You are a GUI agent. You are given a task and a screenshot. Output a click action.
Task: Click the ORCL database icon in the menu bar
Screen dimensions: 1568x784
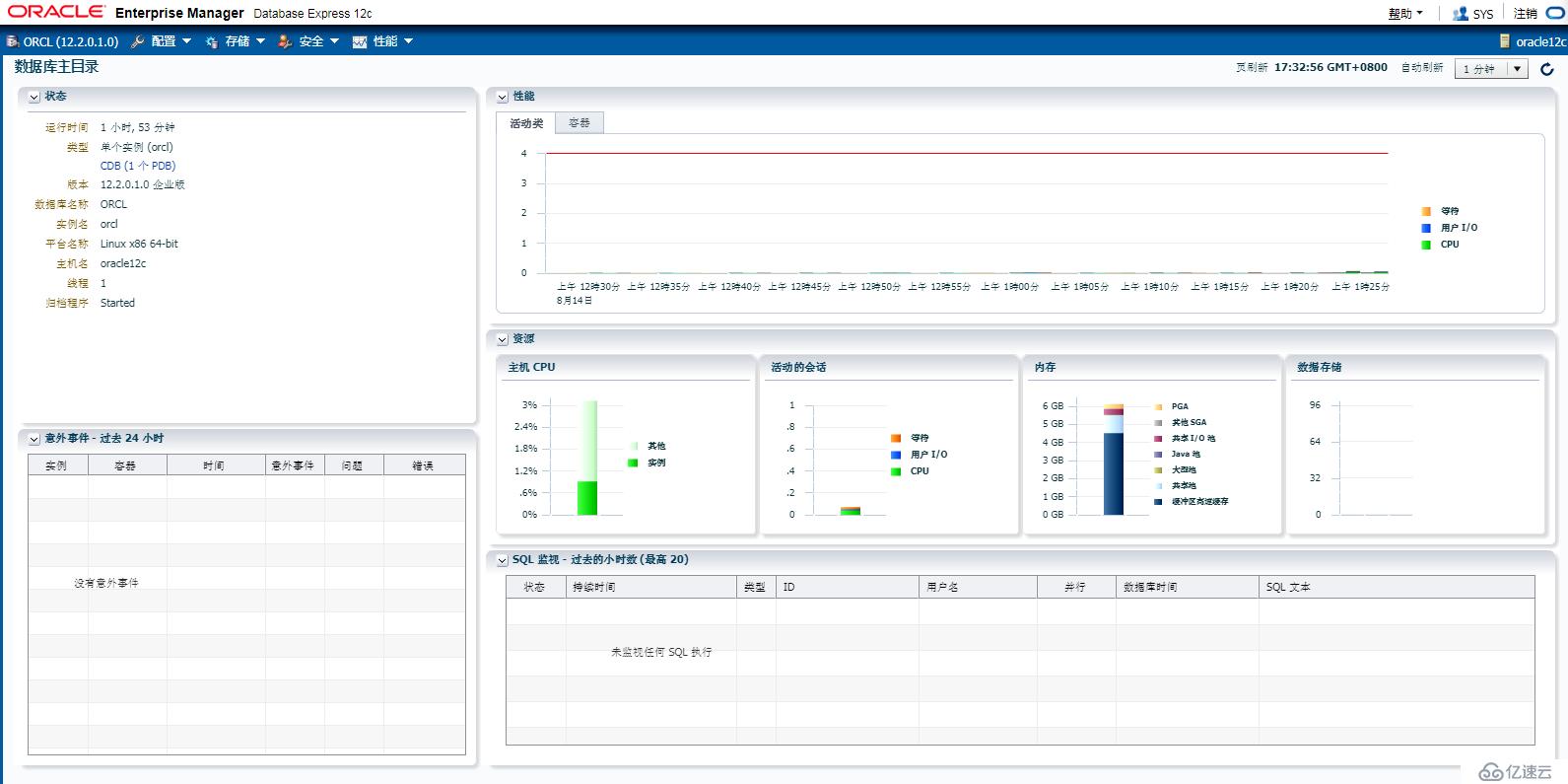pyautogui.click(x=12, y=41)
